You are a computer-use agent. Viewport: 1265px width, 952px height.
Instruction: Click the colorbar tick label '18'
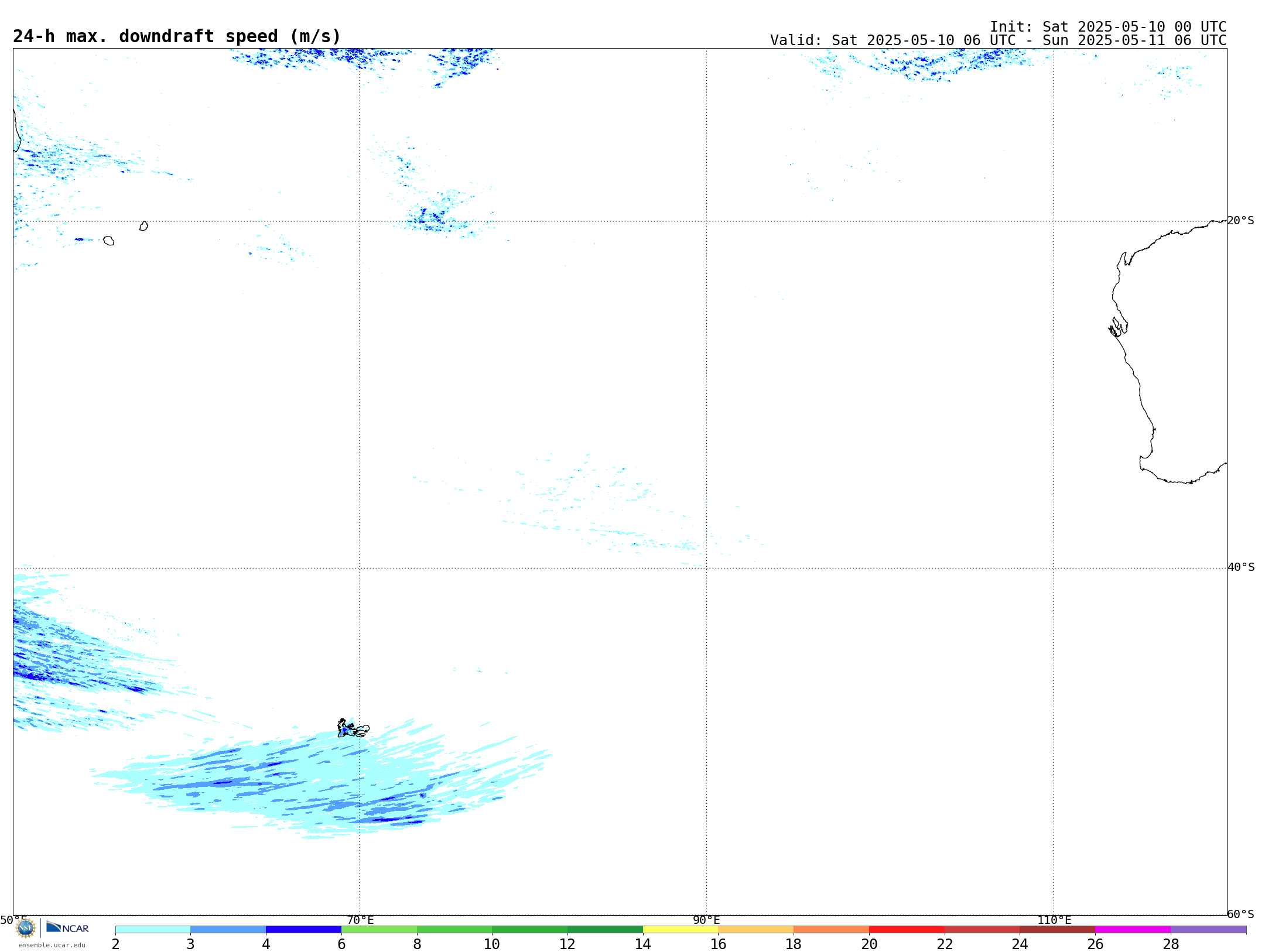(x=794, y=944)
